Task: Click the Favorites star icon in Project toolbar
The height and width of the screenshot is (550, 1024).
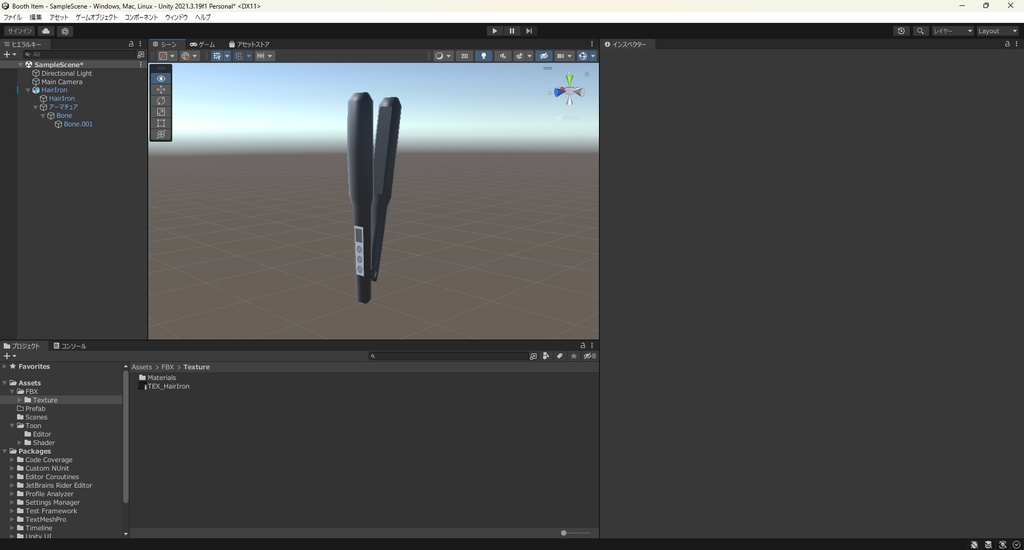Action: (573, 356)
